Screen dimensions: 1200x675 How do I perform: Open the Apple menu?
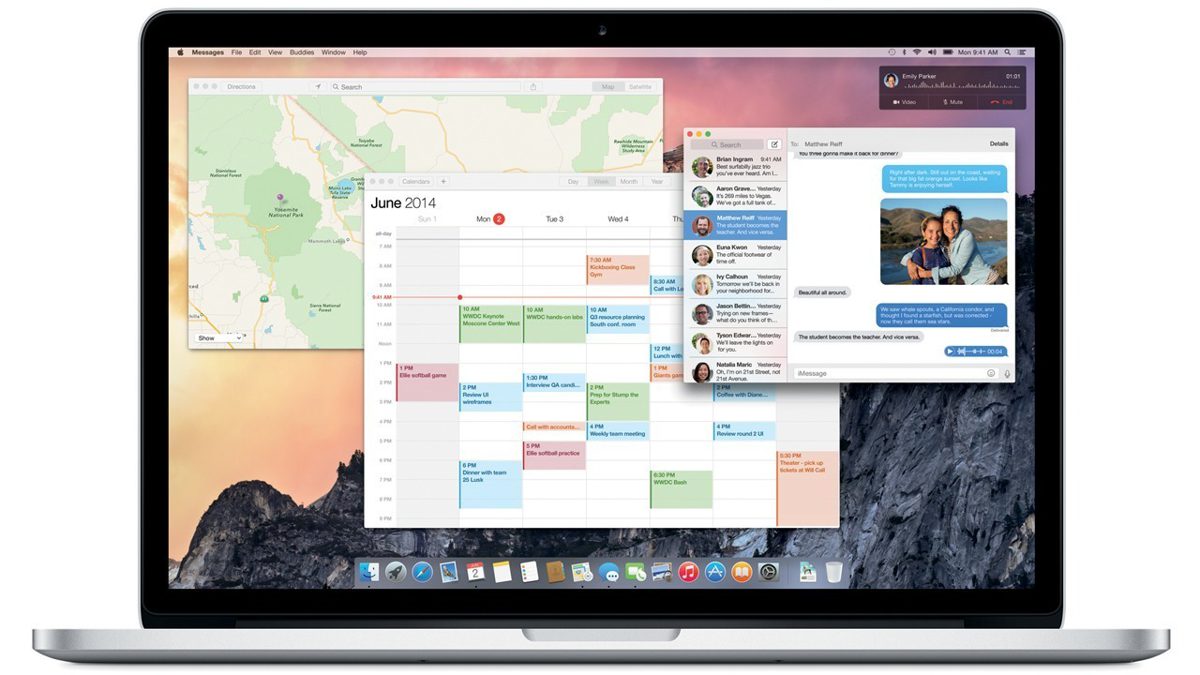(181, 52)
